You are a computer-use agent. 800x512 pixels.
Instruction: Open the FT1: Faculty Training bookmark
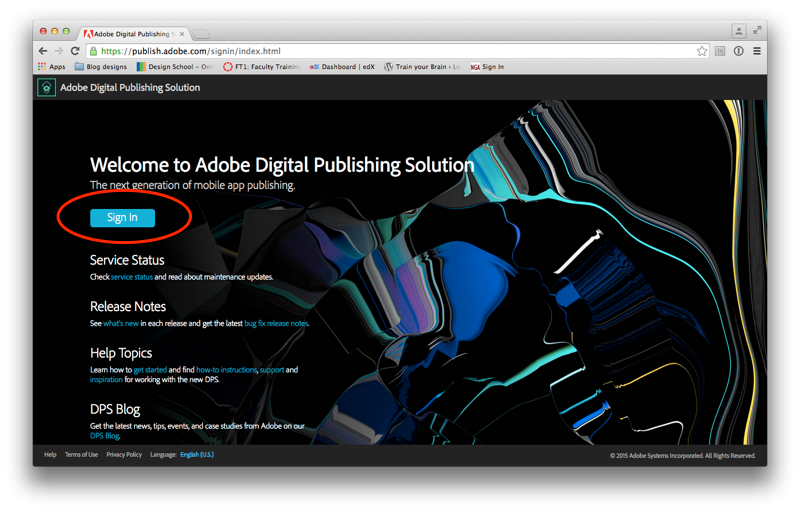[x=262, y=67]
